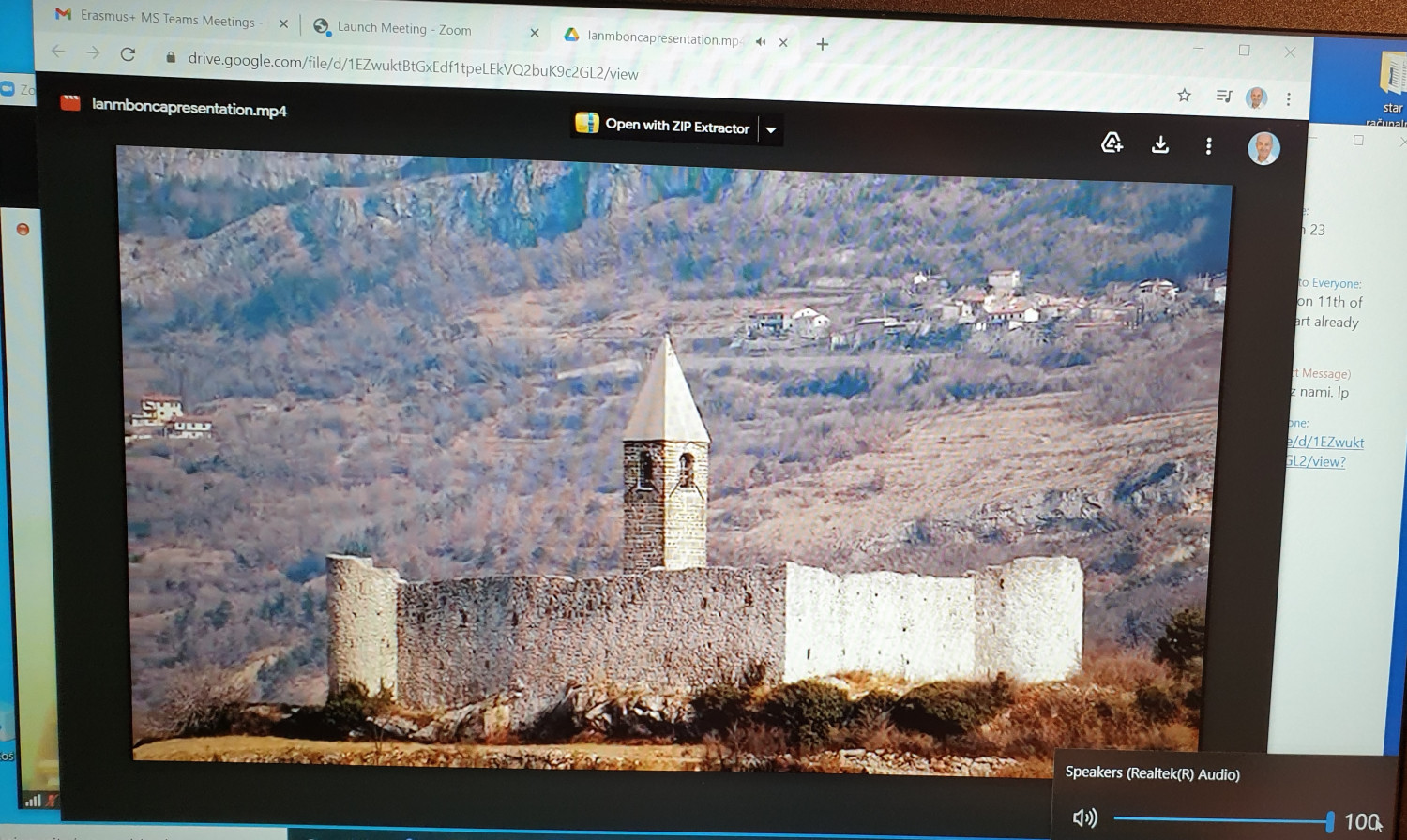
Task: Reload the current page
Action: coord(129,54)
